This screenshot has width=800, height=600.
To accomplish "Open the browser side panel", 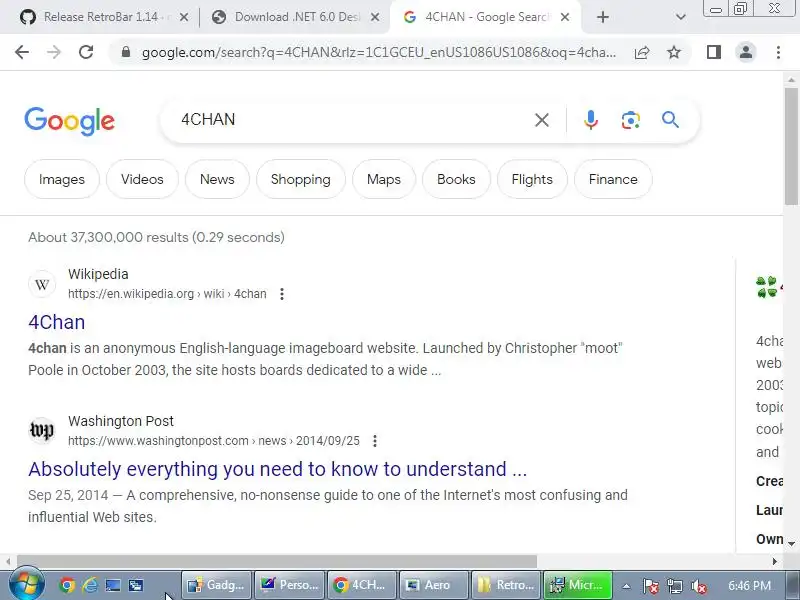I will [714, 52].
